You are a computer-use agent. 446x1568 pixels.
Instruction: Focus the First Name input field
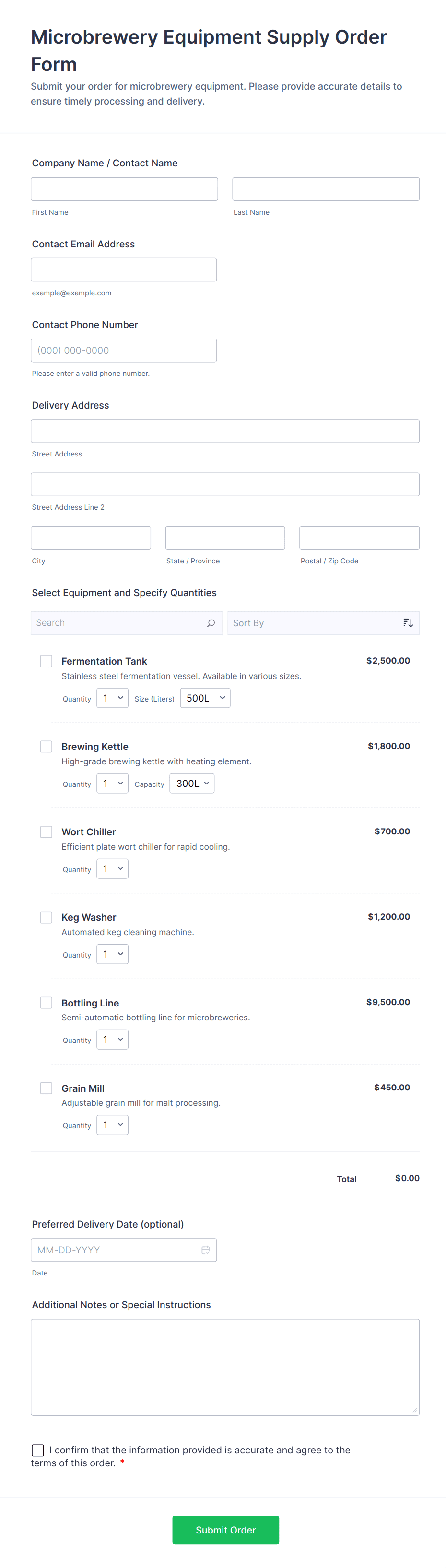click(124, 189)
